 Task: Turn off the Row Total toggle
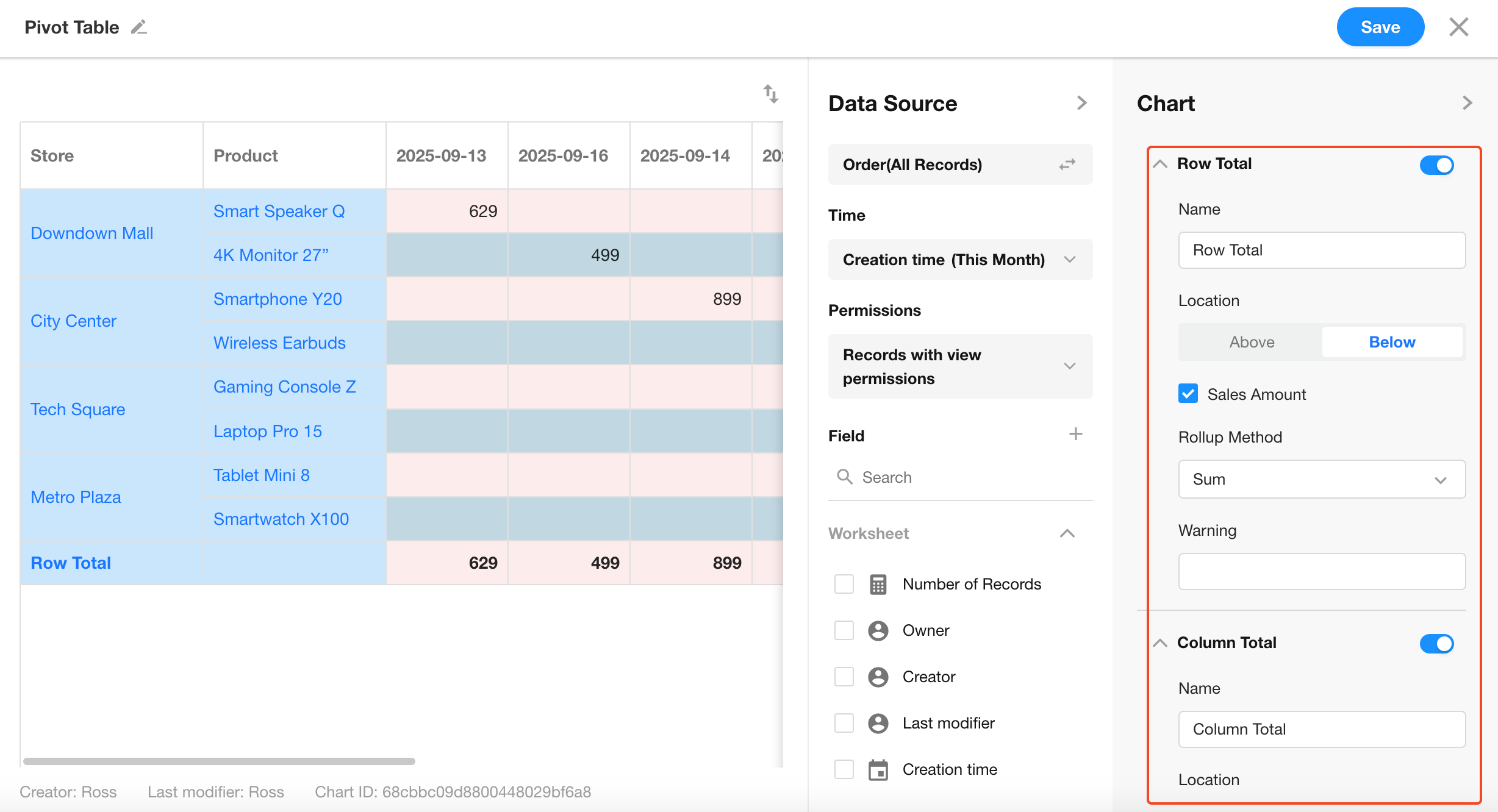(x=1436, y=165)
